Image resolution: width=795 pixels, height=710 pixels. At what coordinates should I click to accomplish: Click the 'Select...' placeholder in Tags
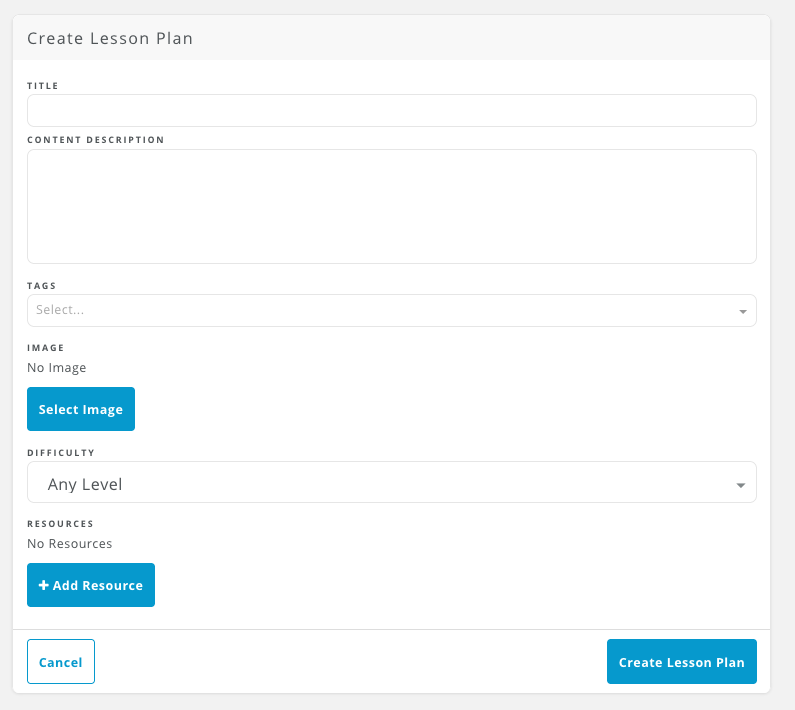[x=60, y=310]
